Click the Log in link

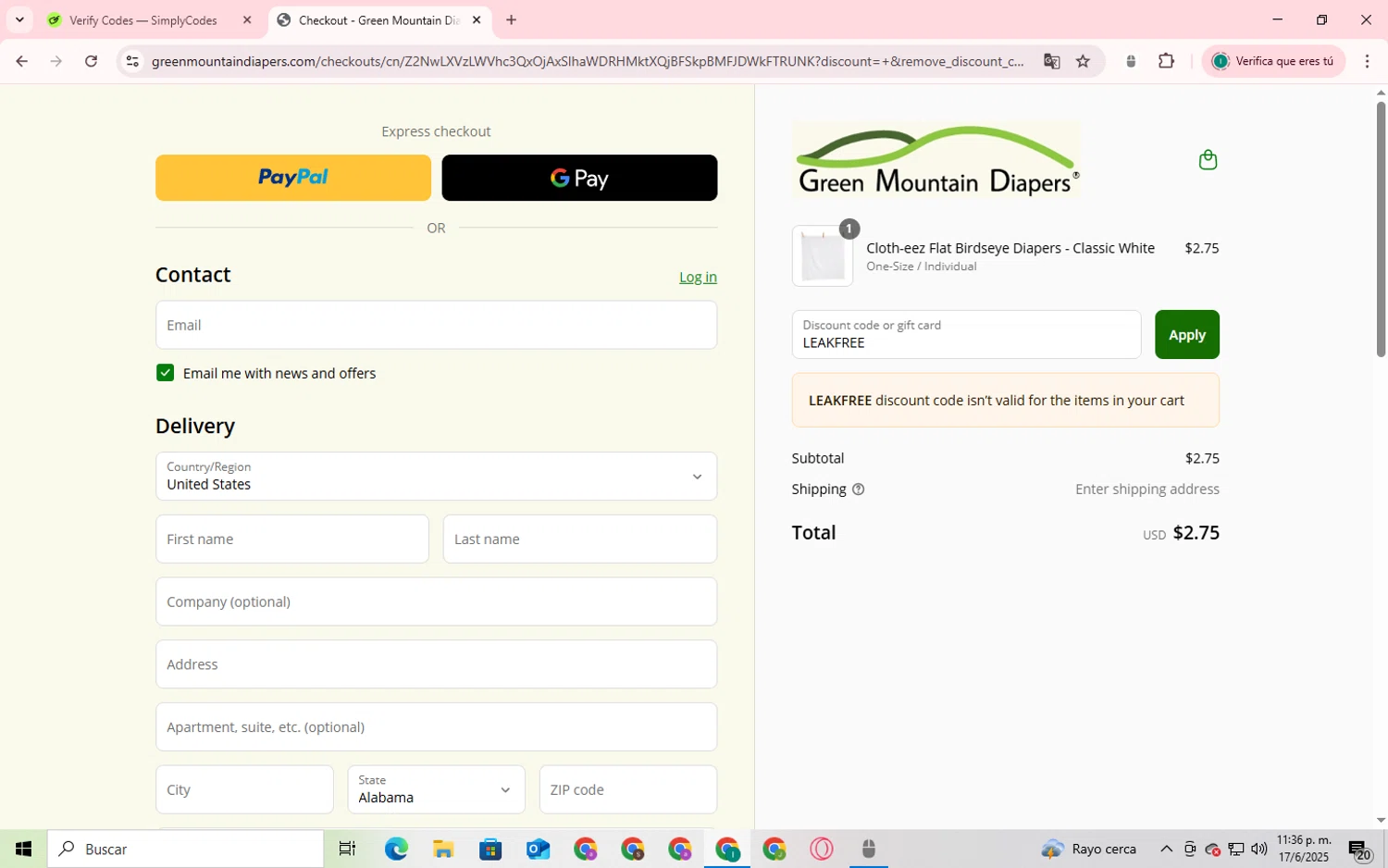tap(698, 277)
